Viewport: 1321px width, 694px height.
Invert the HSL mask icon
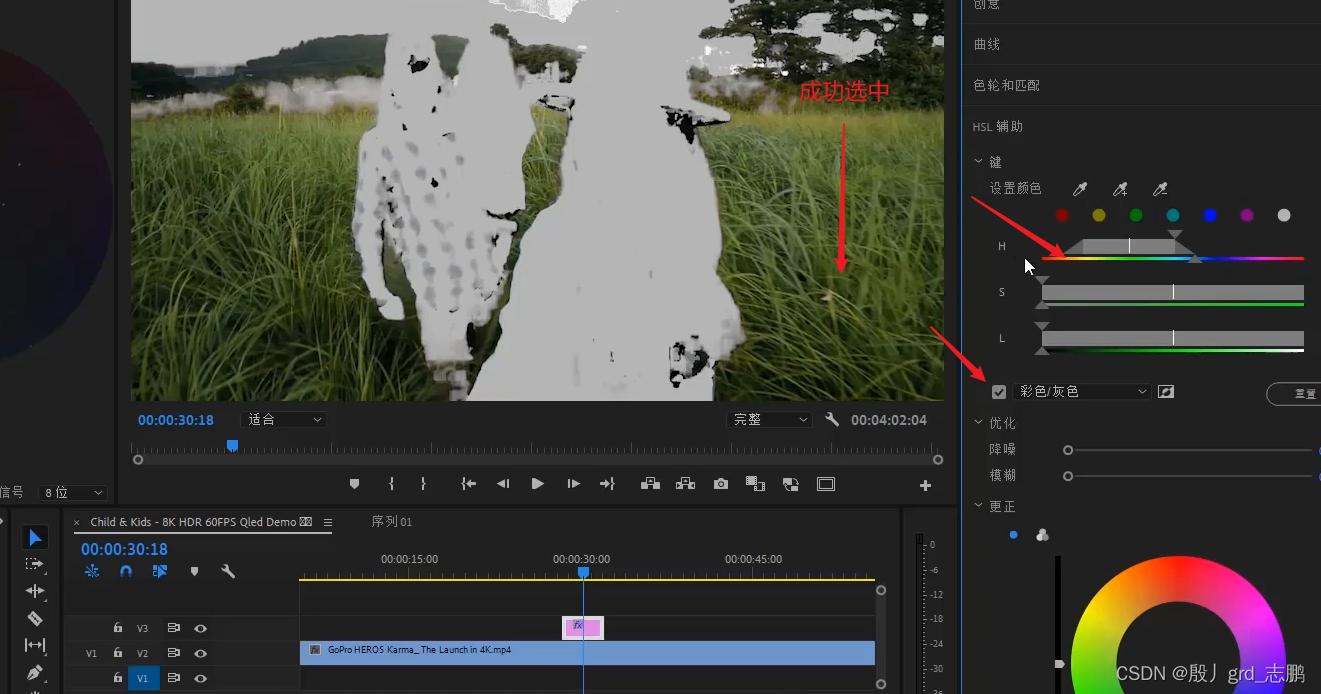click(1166, 392)
